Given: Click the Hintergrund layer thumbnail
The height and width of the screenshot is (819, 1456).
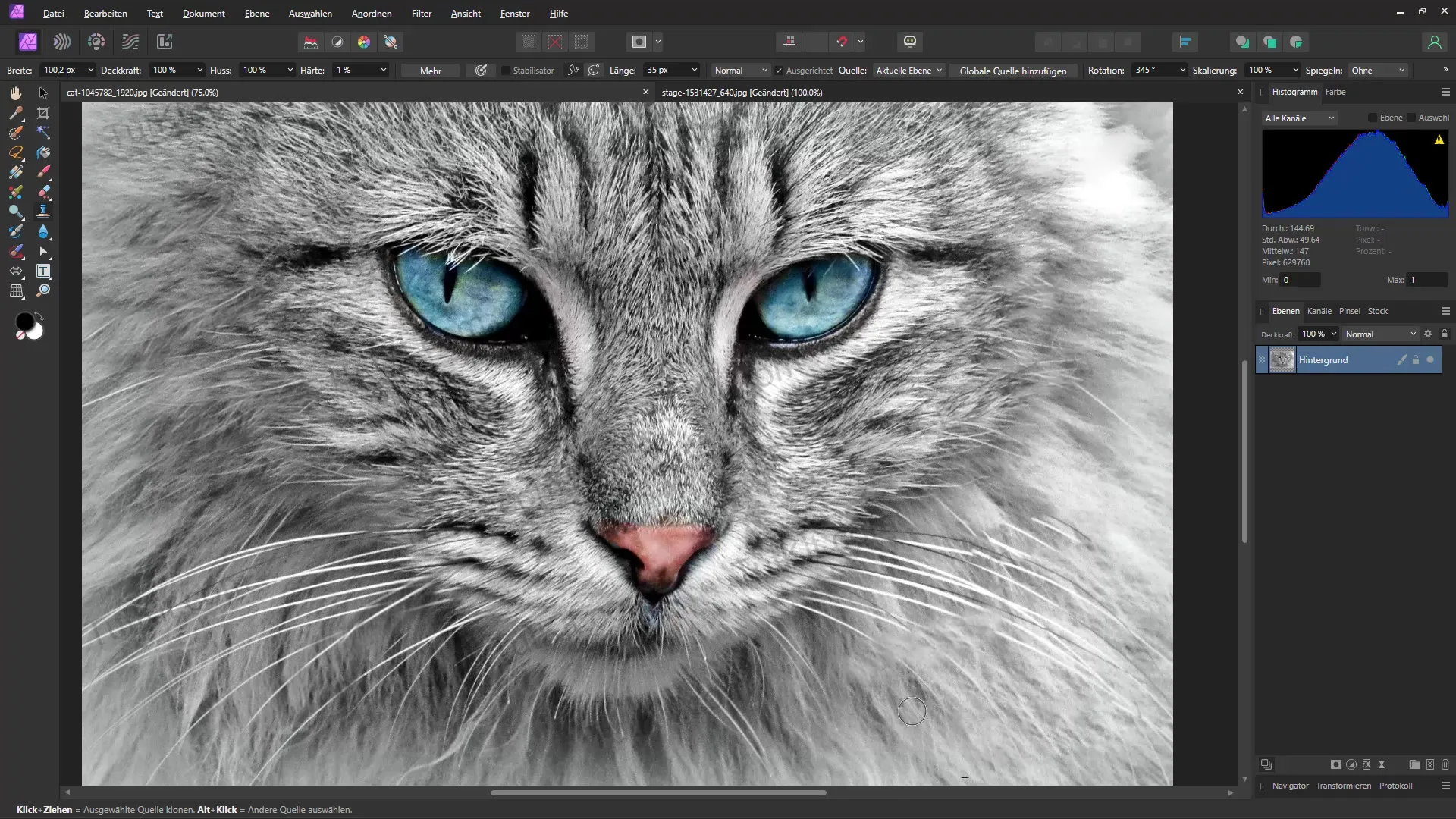Looking at the screenshot, I should (x=1282, y=359).
